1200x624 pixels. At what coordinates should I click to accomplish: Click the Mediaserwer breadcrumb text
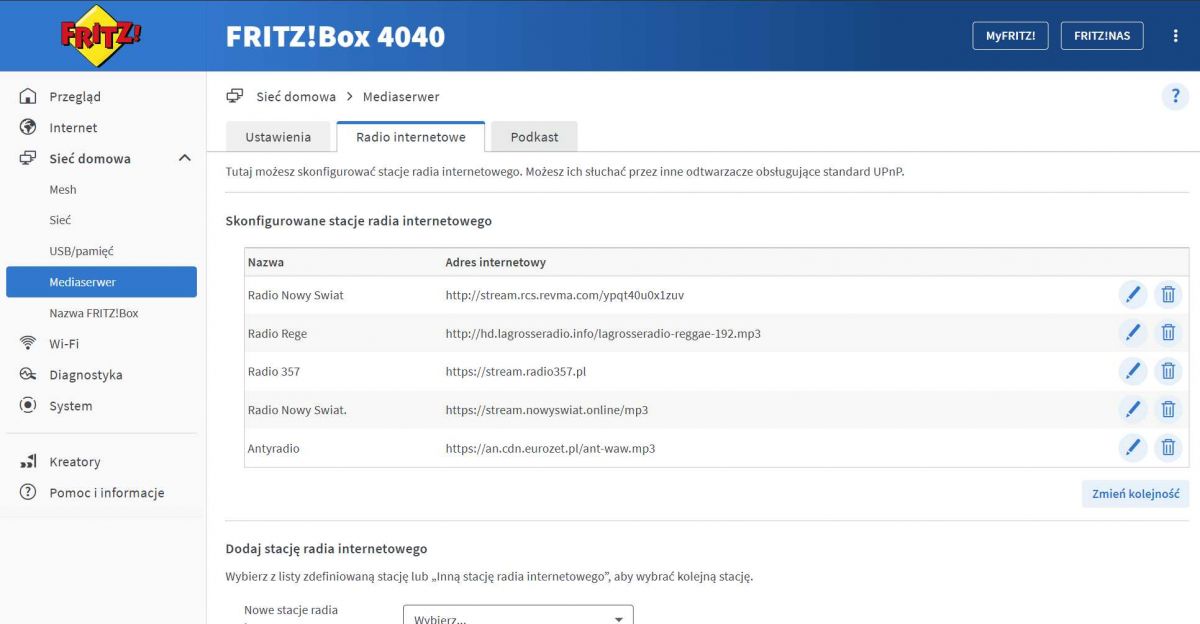pos(401,97)
